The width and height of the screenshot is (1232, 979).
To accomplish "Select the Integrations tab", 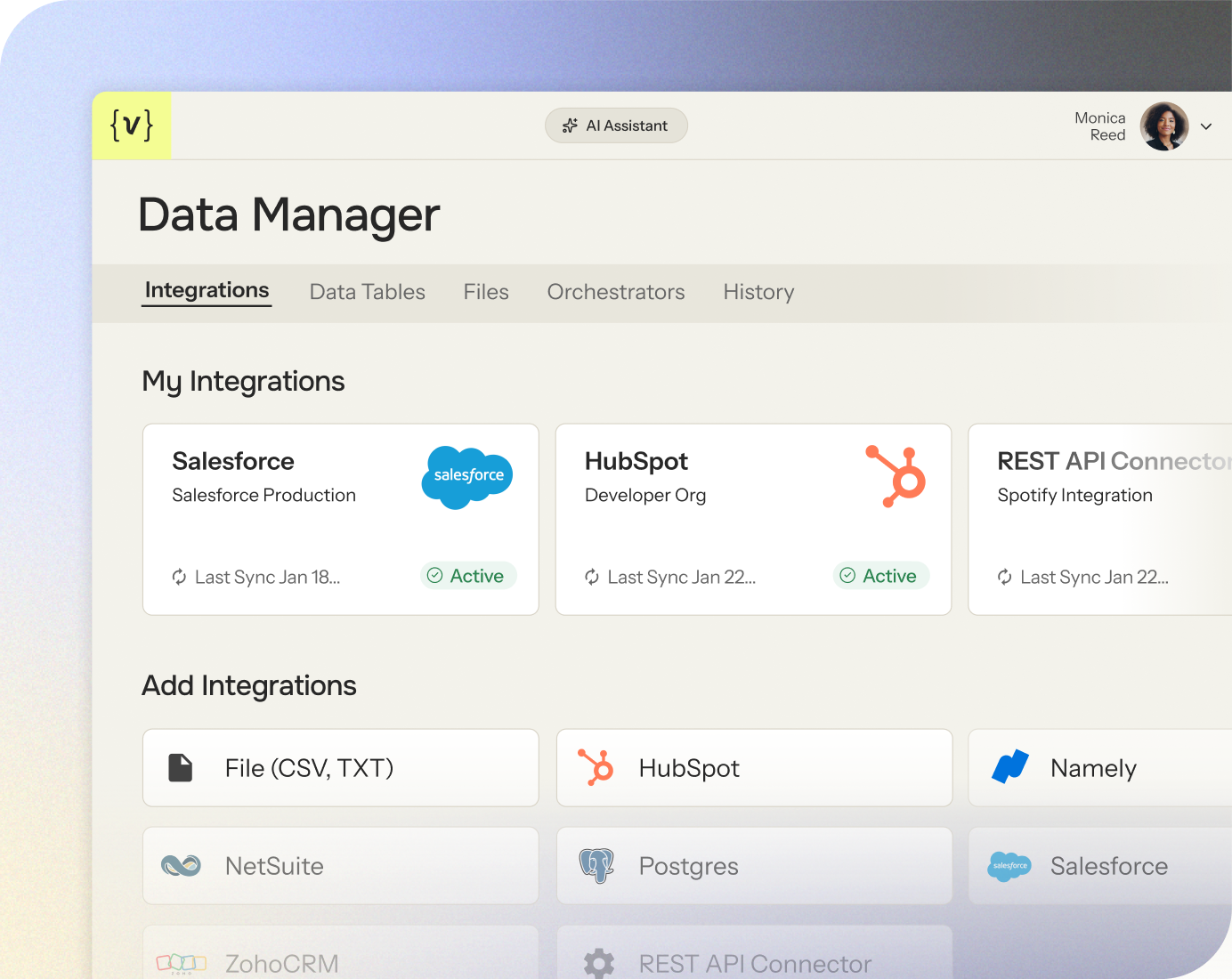I will (x=207, y=291).
